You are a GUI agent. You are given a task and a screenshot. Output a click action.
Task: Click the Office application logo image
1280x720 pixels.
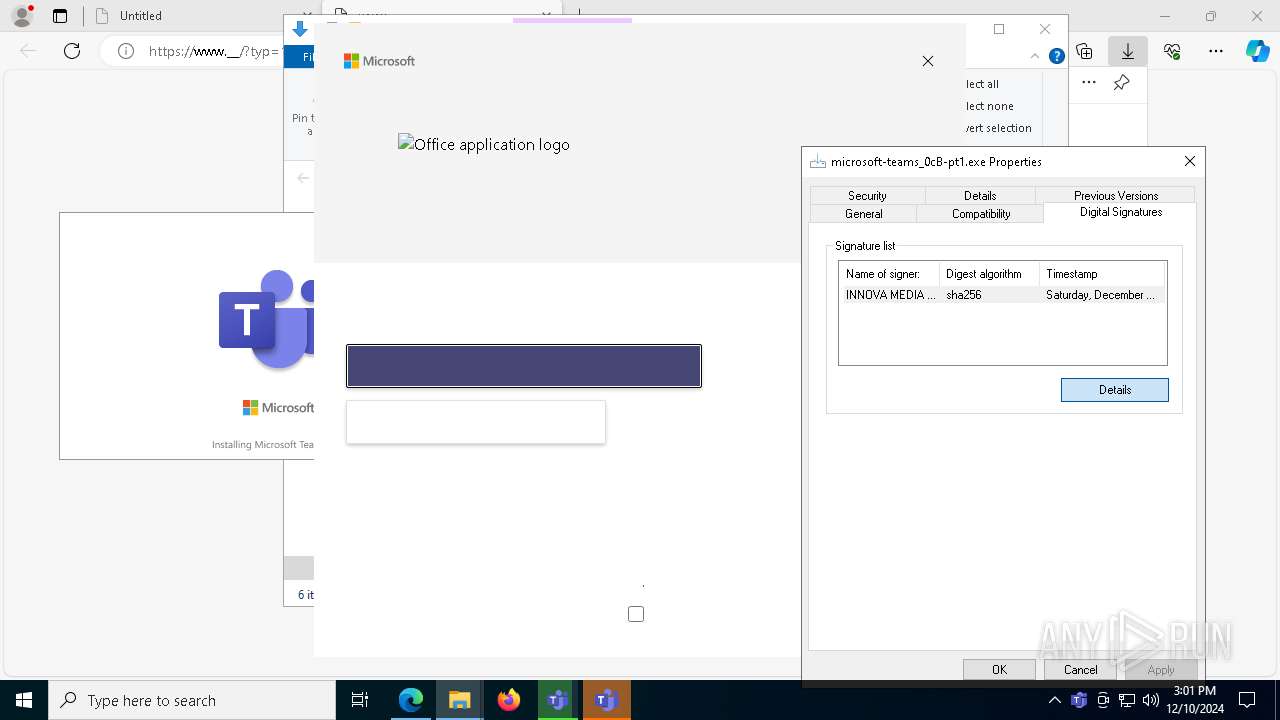[x=484, y=144]
